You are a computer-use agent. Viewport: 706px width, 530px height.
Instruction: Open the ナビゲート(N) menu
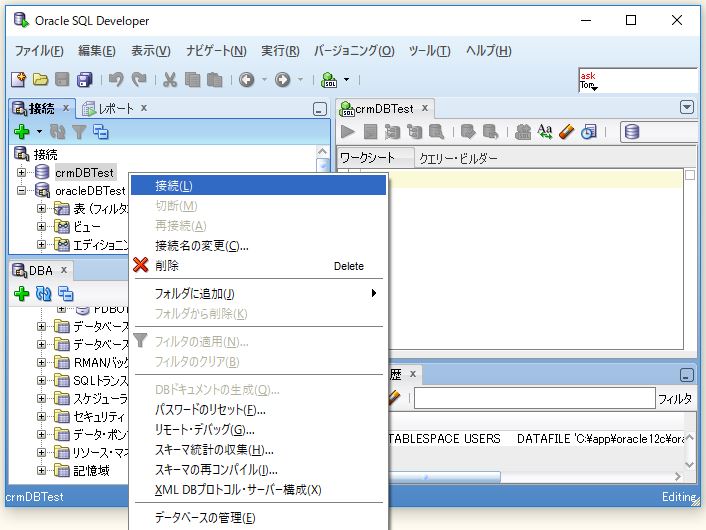[216, 51]
